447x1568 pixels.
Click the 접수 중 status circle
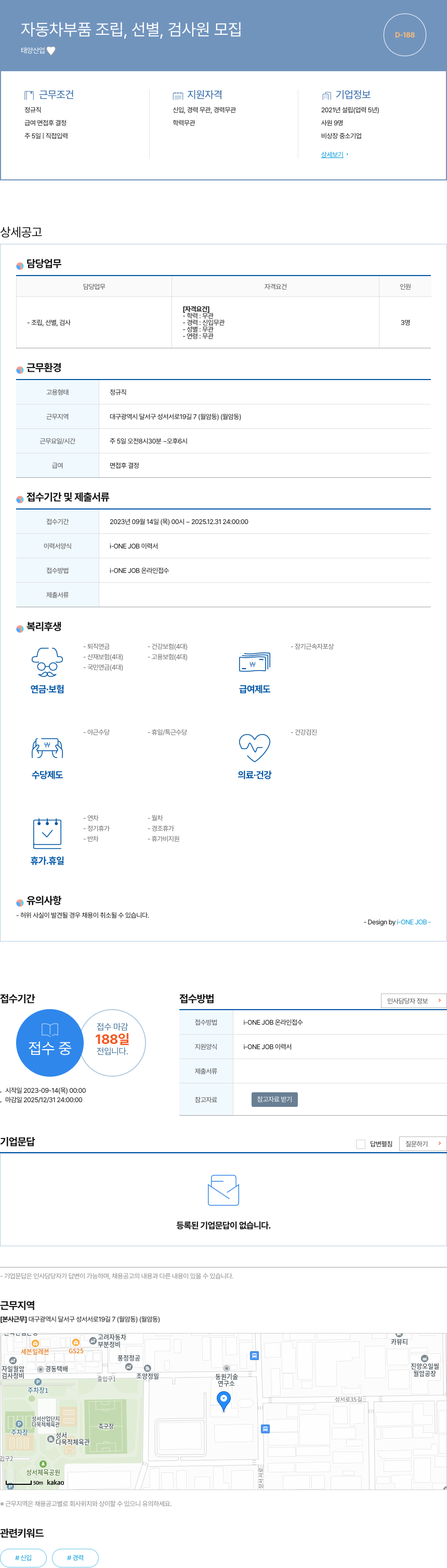pos(49,1043)
